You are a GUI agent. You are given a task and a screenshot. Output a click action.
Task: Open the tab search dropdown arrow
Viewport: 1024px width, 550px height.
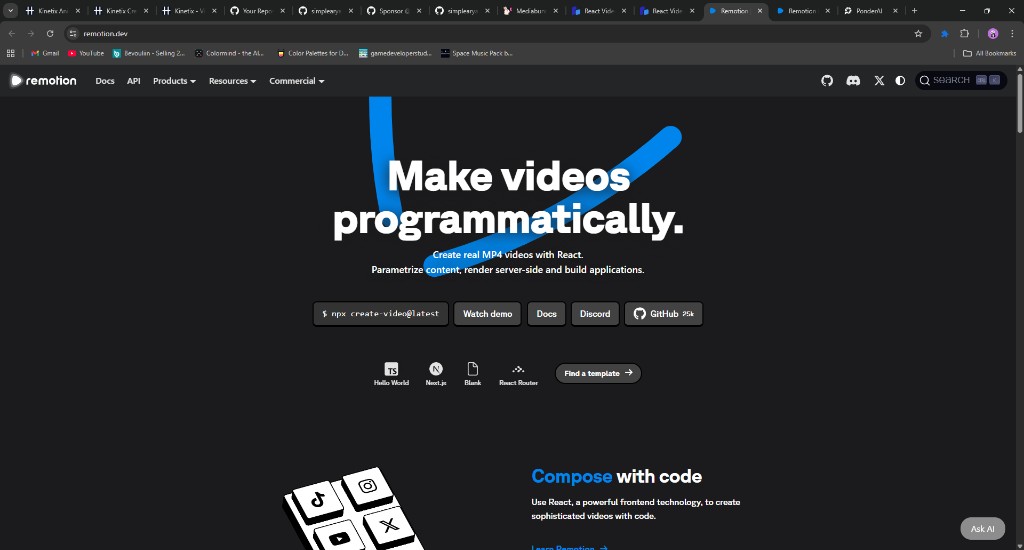tap(10, 10)
